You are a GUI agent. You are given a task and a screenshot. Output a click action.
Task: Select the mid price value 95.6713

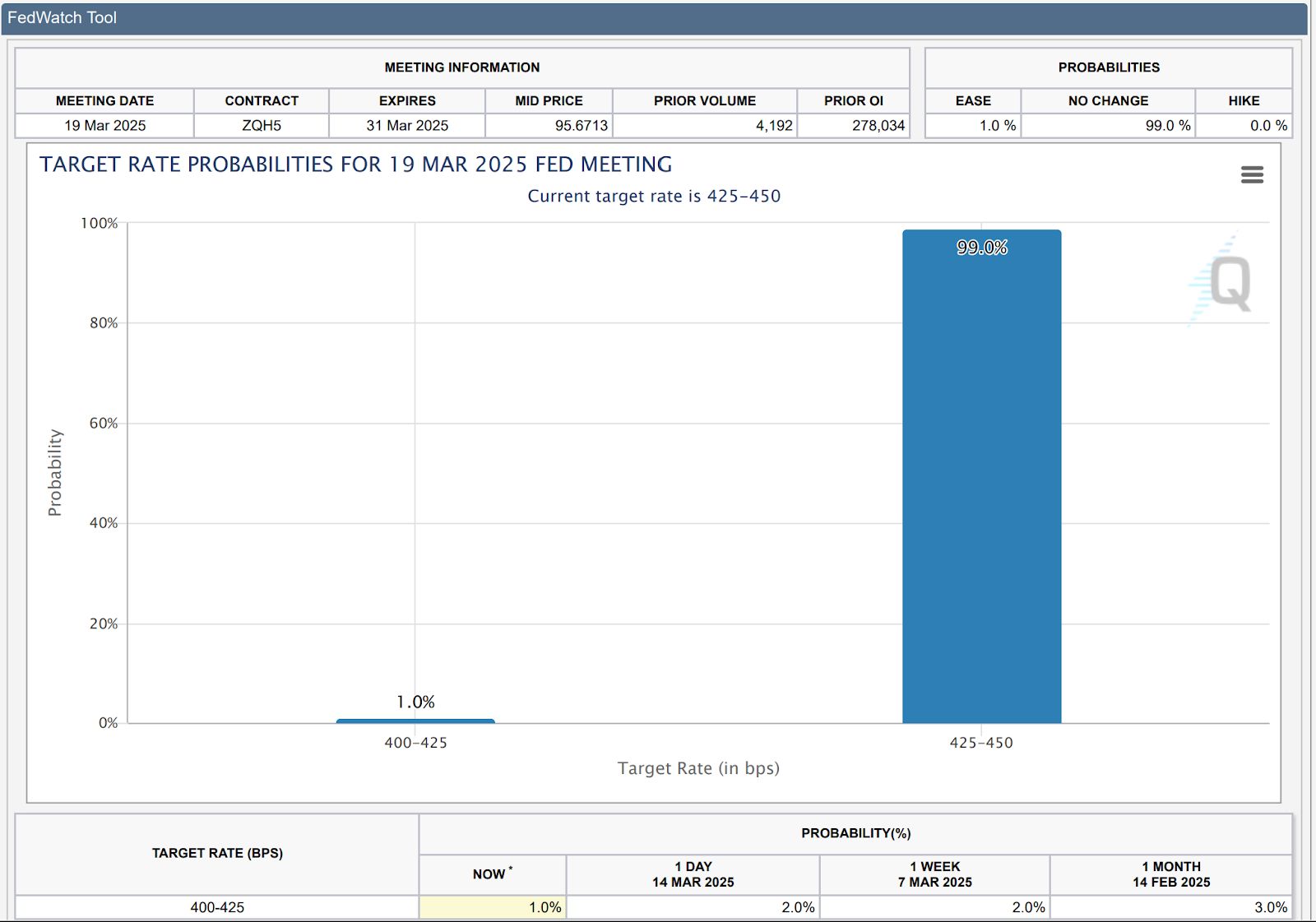click(580, 125)
